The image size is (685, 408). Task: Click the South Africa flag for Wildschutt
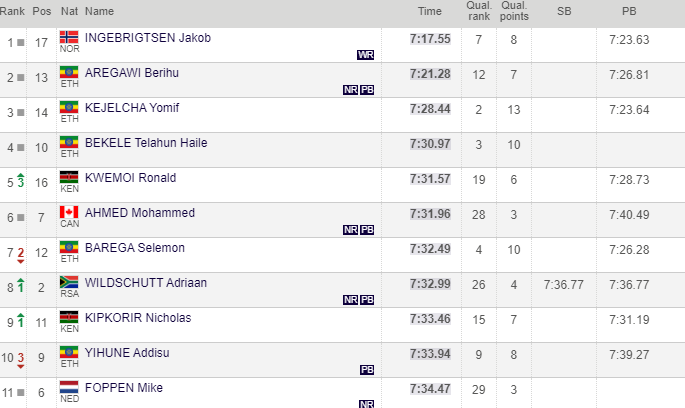(x=69, y=283)
